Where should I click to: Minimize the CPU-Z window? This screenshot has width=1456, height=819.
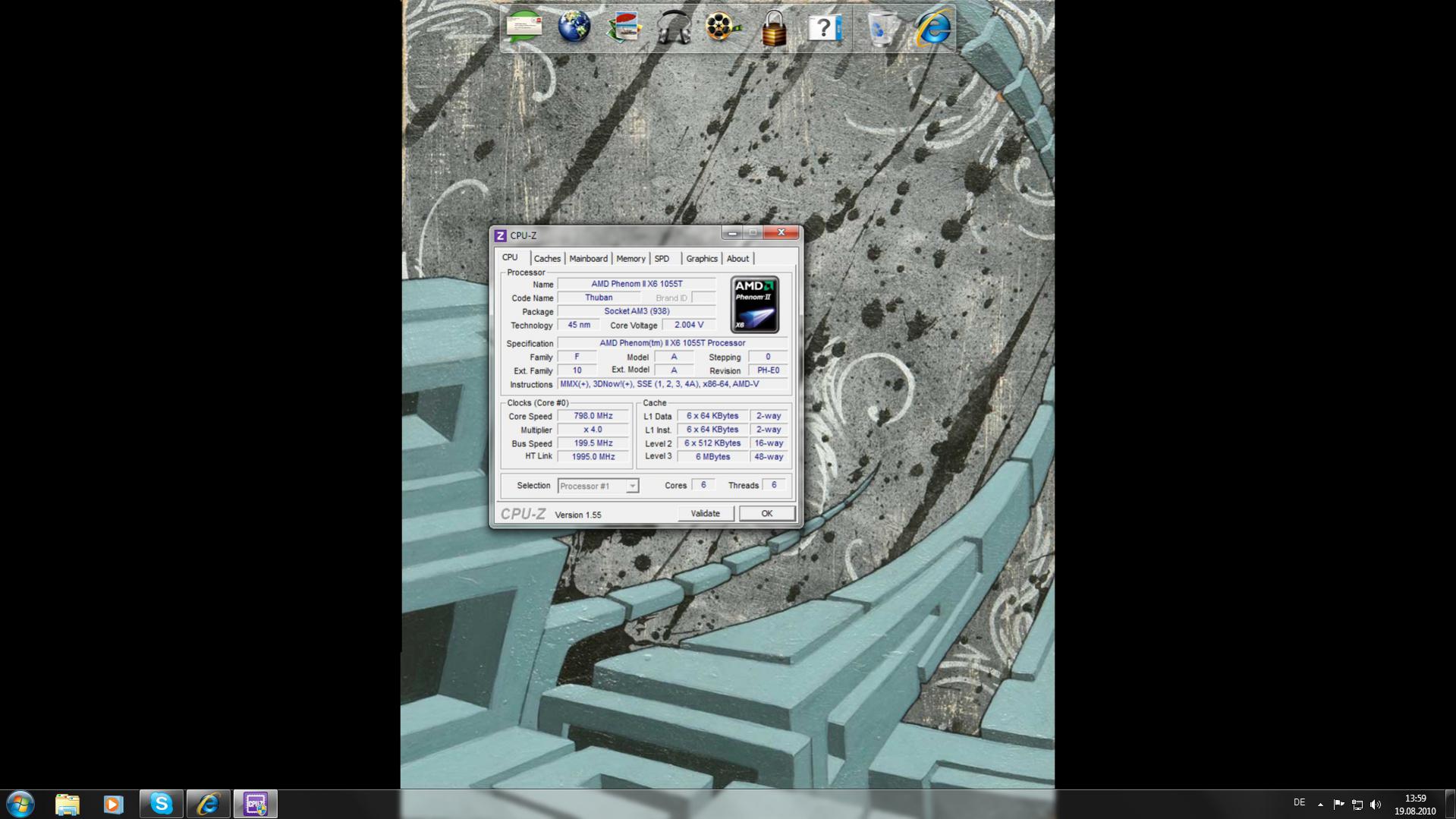coord(732,233)
